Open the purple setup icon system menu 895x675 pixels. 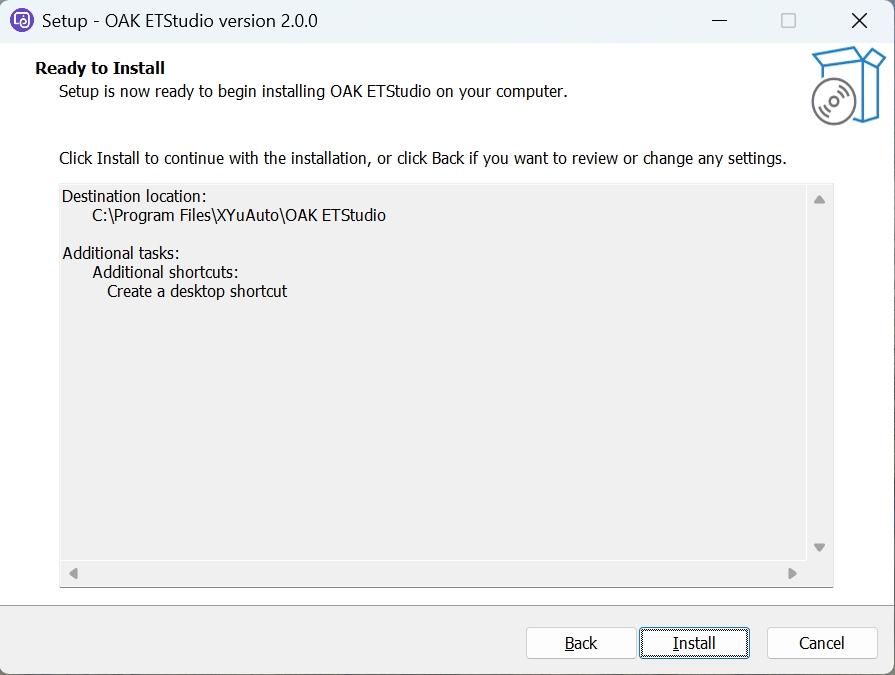[22, 20]
